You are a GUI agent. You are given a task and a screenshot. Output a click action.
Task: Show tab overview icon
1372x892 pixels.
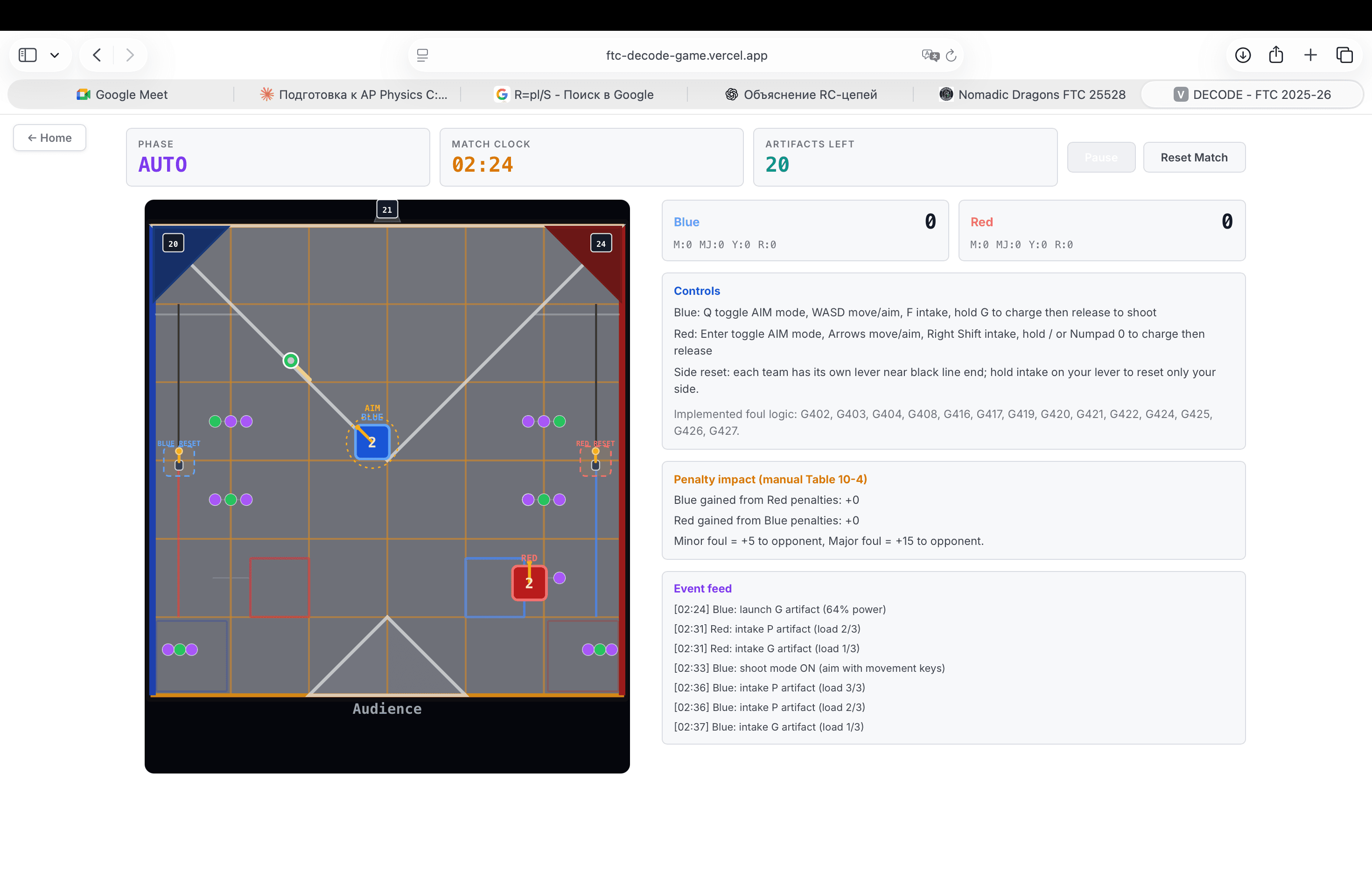tap(1344, 56)
